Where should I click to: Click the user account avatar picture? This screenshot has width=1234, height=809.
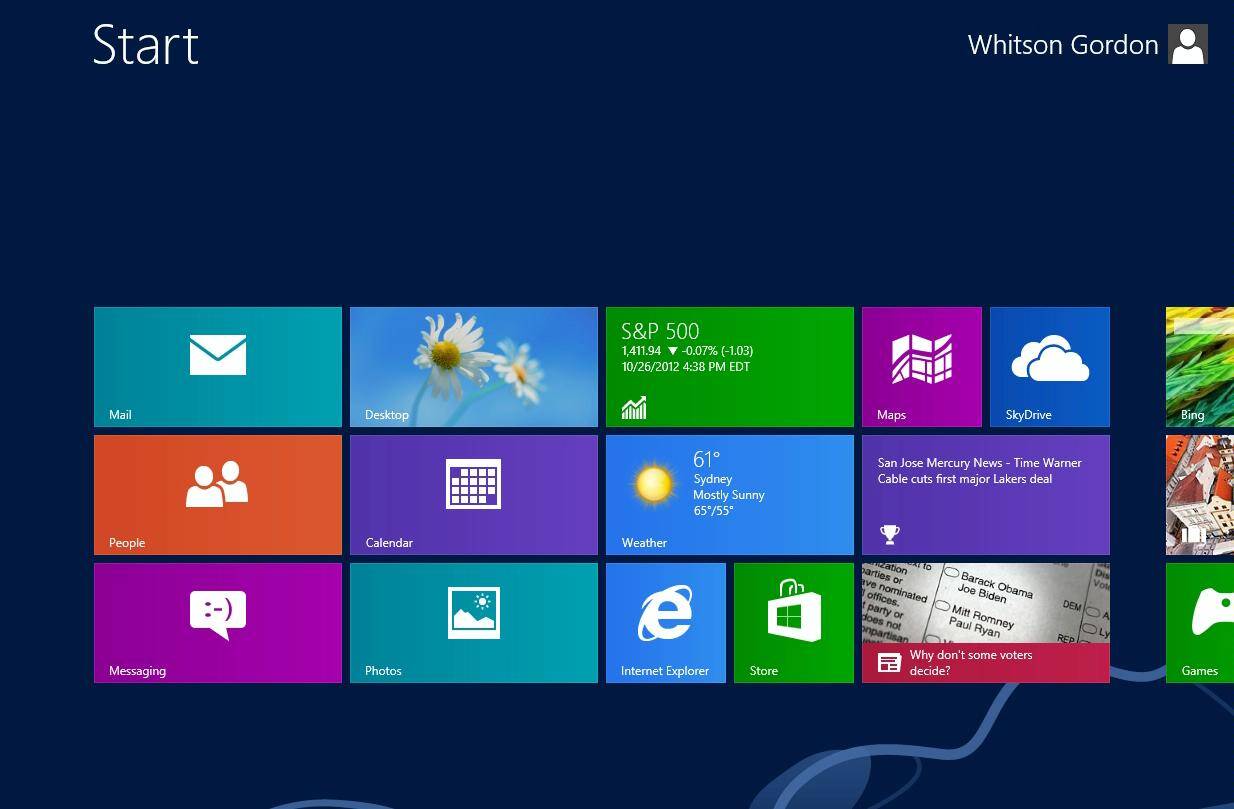[x=1188, y=45]
